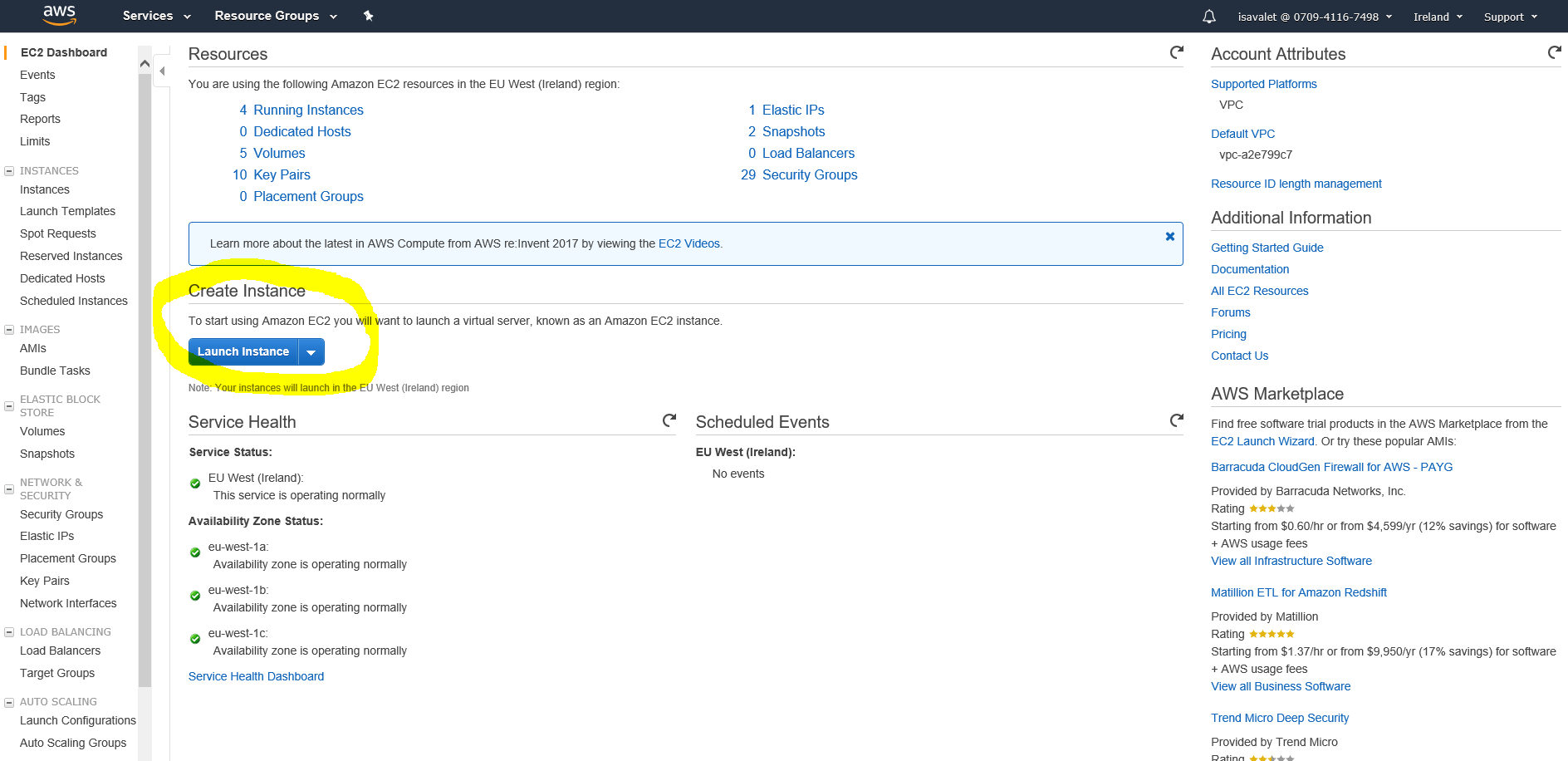Open Limits in the sidebar
The image size is (1568, 761).
click(35, 141)
